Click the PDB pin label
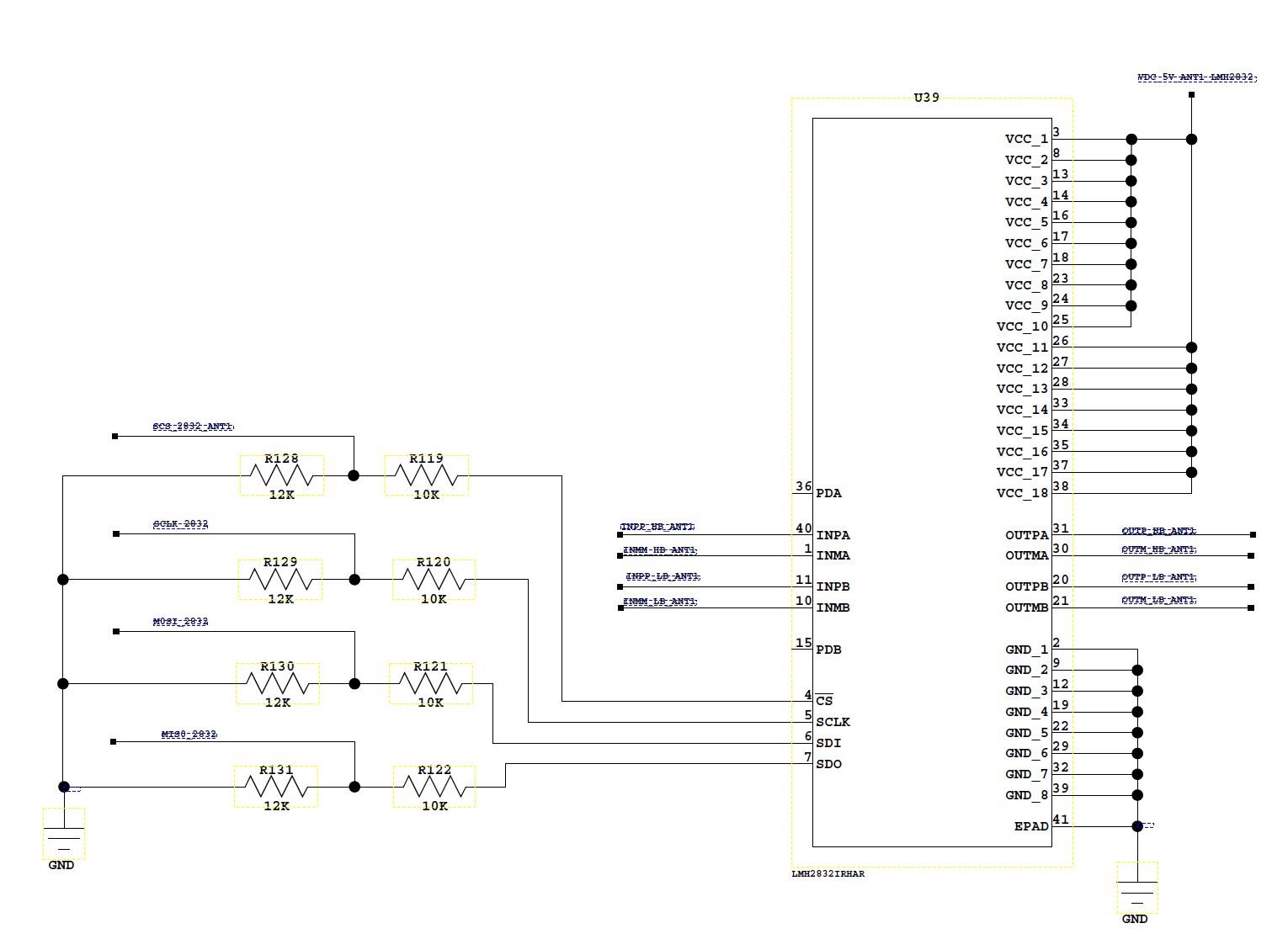1288x939 pixels. (828, 650)
